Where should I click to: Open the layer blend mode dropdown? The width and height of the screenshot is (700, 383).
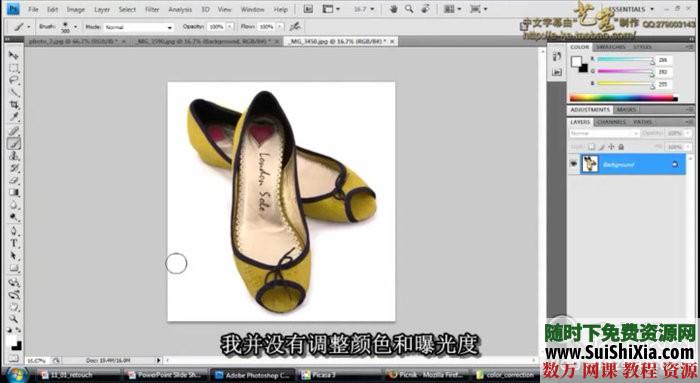604,133
